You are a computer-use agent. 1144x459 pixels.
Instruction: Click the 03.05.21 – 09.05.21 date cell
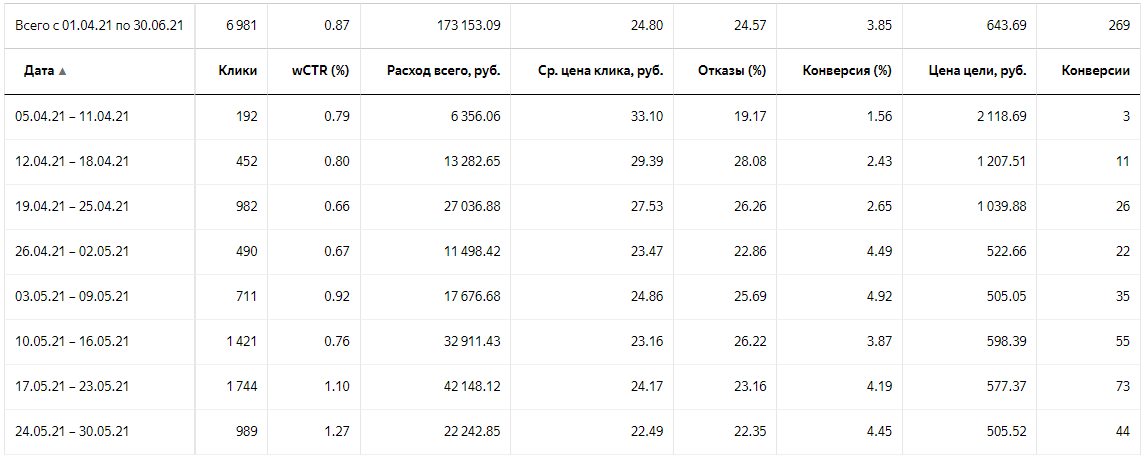72,296
